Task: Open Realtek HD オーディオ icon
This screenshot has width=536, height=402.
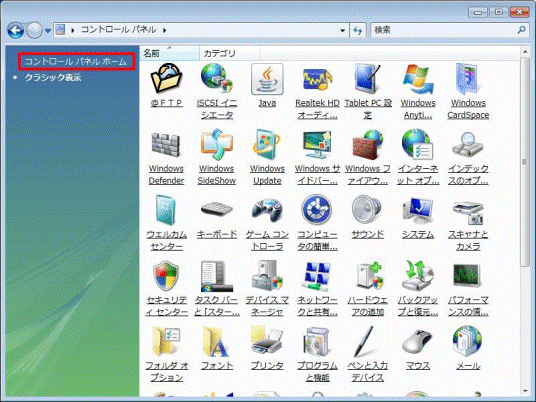Action: [317, 79]
